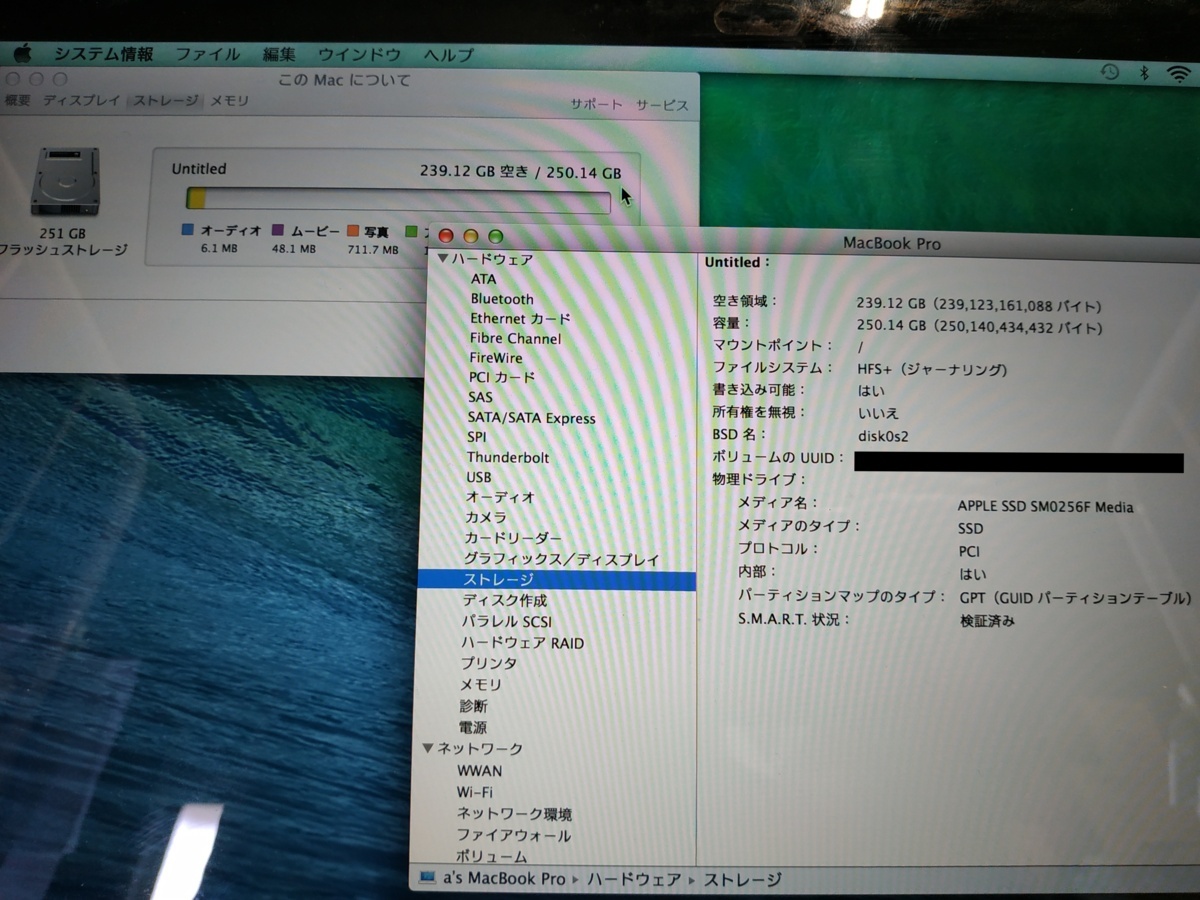This screenshot has height=900, width=1200.
Task: Select FireWire in the sidebar
Action: (495, 357)
